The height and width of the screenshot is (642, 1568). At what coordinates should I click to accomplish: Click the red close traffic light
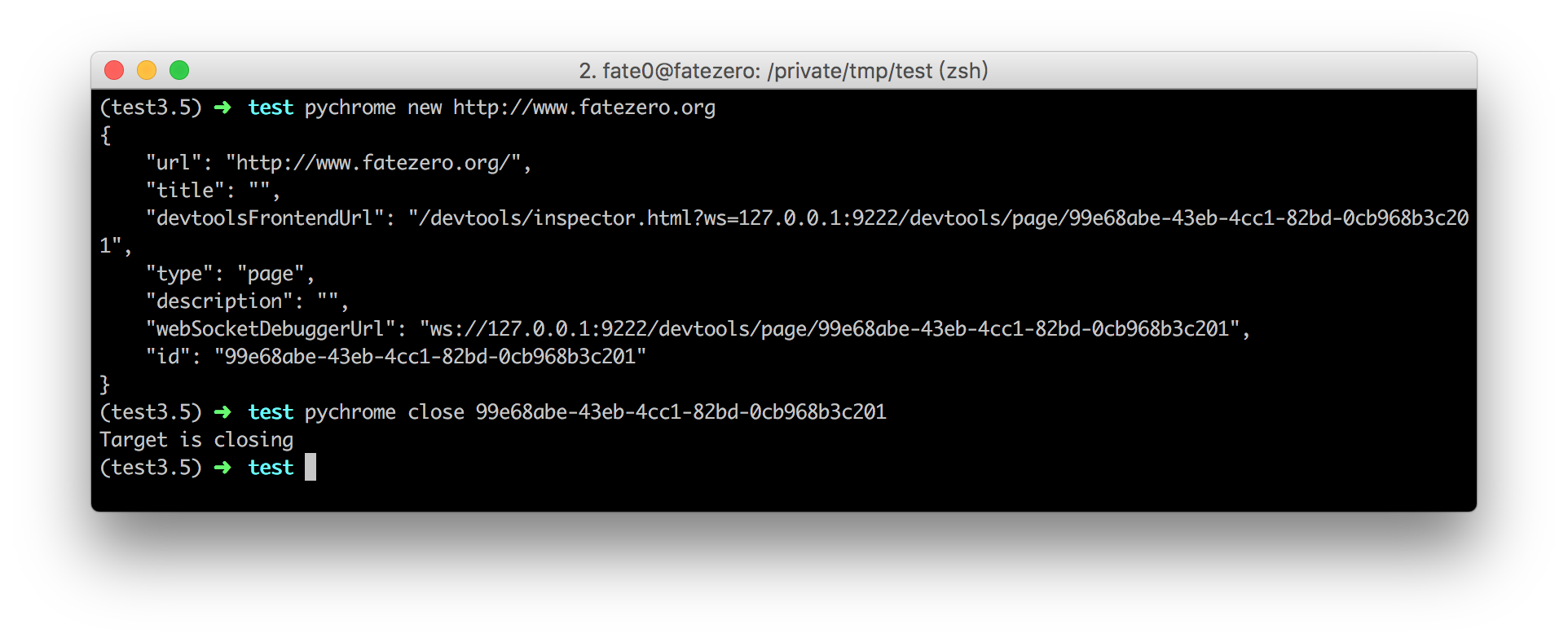[114, 71]
